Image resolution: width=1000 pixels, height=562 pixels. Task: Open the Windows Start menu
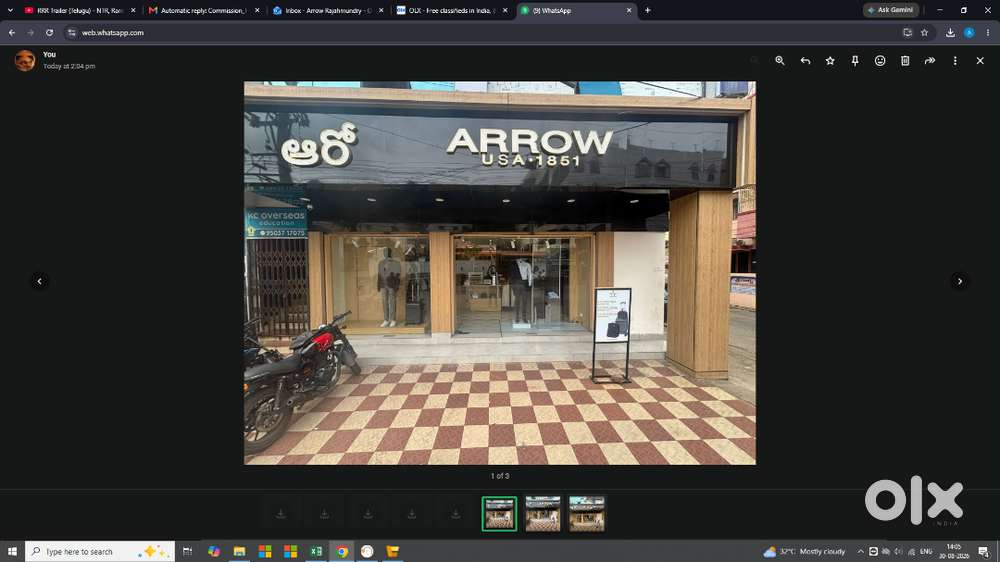point(12,551)
